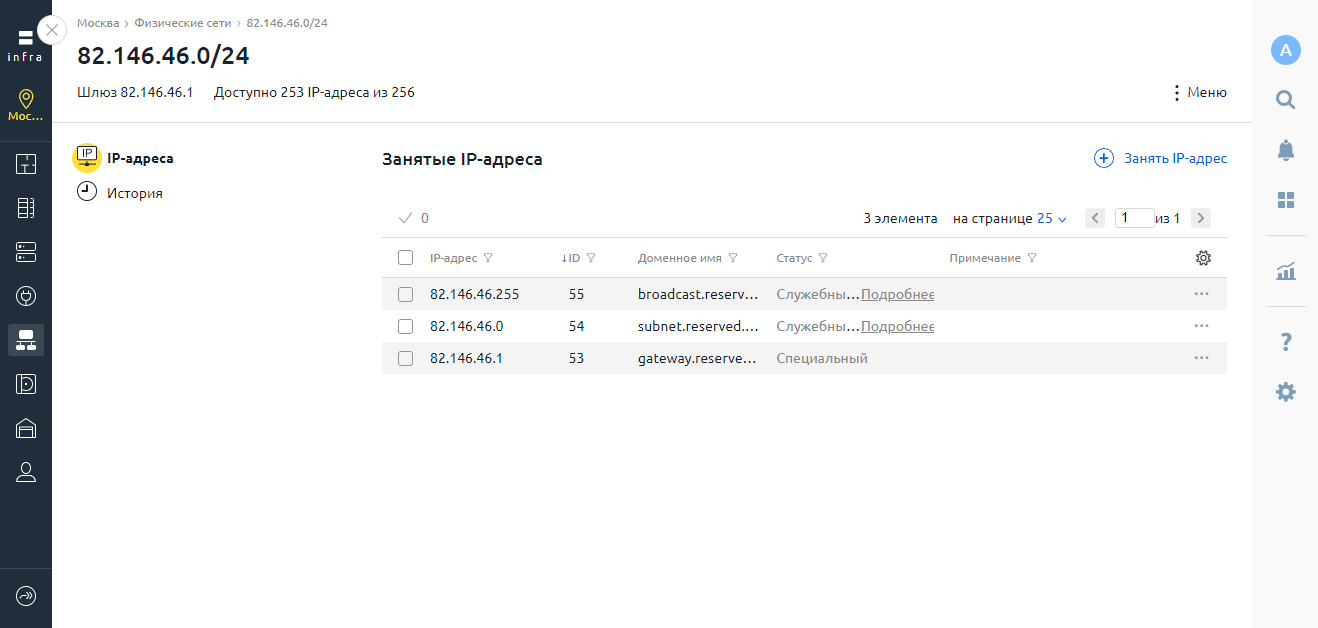Open the notifications bell
Image resolution: width=1318 pixels, height=628 pixels.
1285,150
